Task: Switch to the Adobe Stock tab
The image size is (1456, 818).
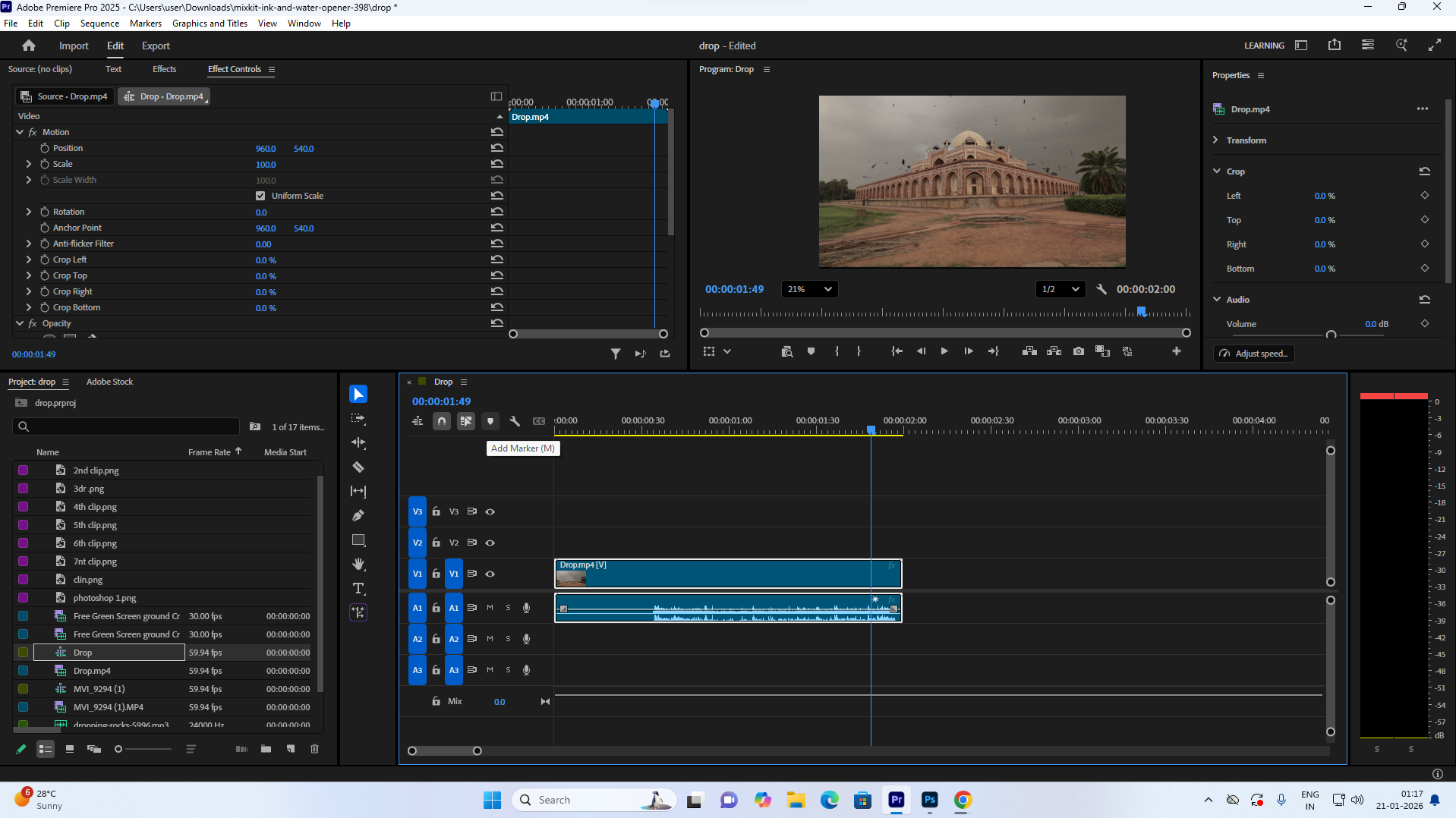Action: pyautogui.click(x=109, y=382)
